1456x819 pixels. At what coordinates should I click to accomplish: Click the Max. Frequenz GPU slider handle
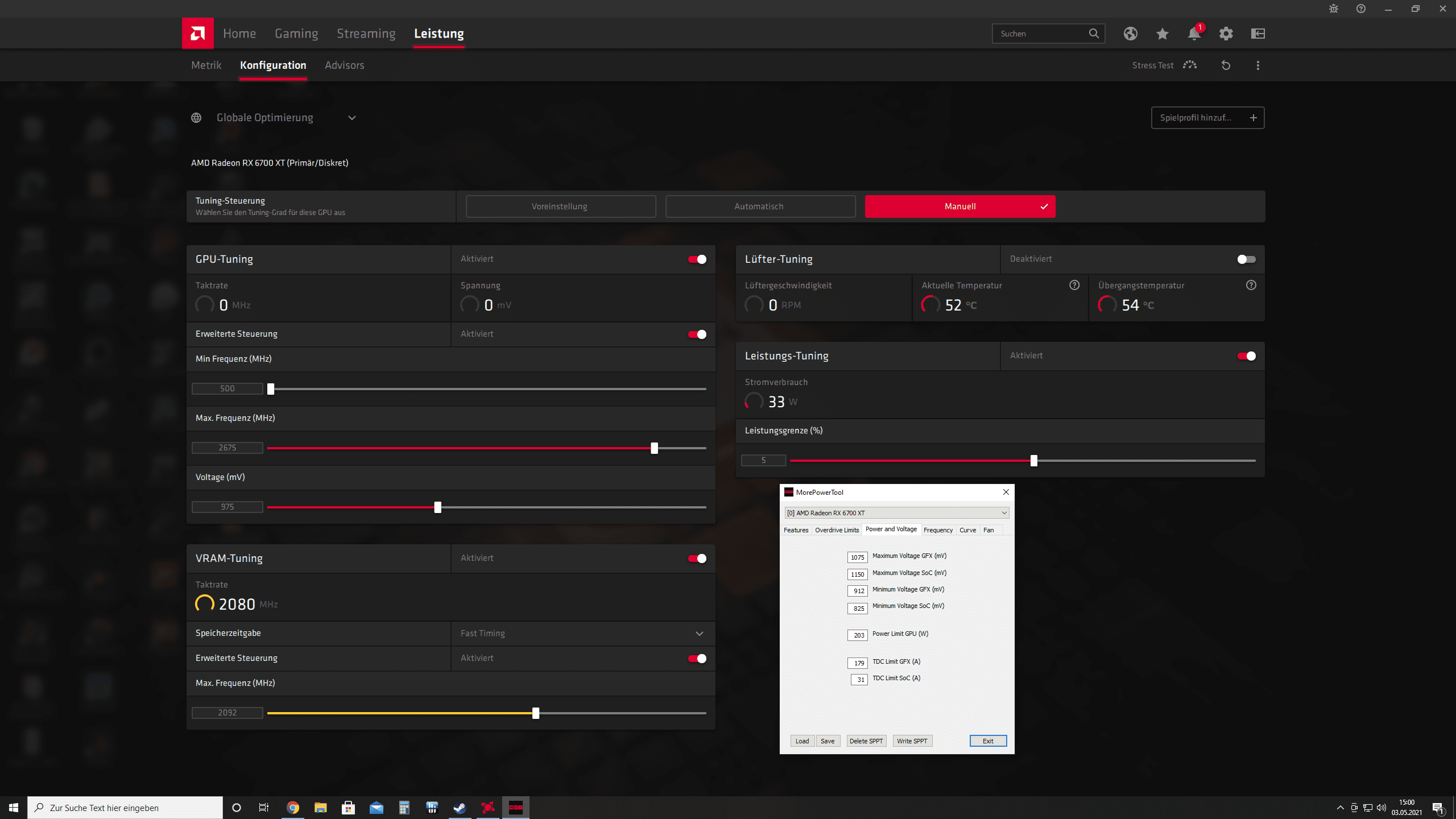[x=654, y=448]
